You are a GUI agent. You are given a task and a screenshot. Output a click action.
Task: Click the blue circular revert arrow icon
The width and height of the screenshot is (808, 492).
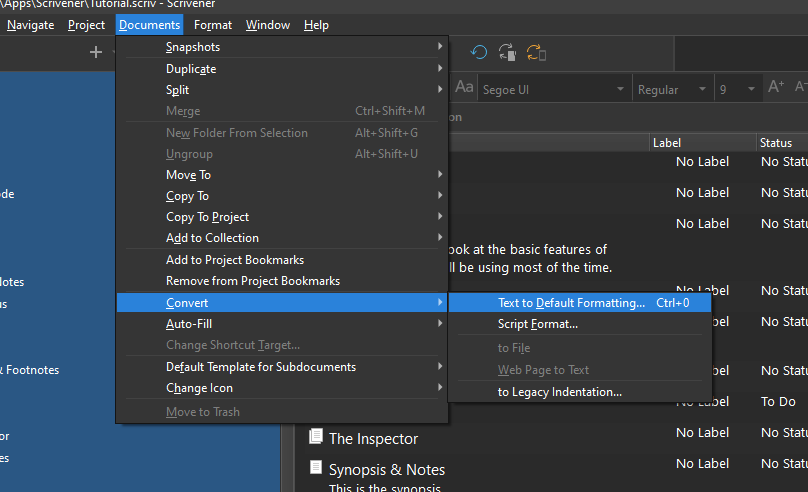(479, 53)
